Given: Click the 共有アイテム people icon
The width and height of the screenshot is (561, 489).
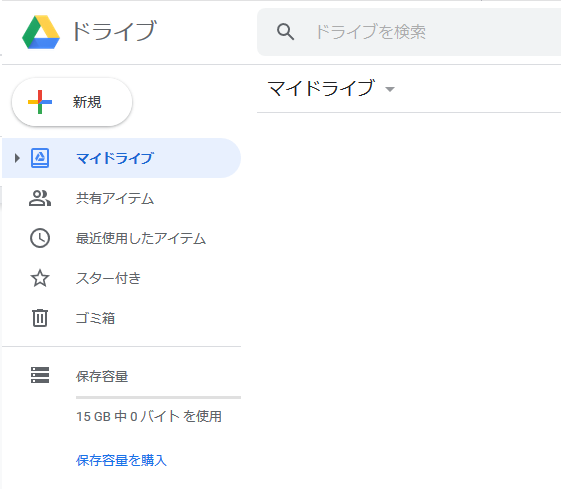Looking at the screenshot, I should tap(40, 198).
